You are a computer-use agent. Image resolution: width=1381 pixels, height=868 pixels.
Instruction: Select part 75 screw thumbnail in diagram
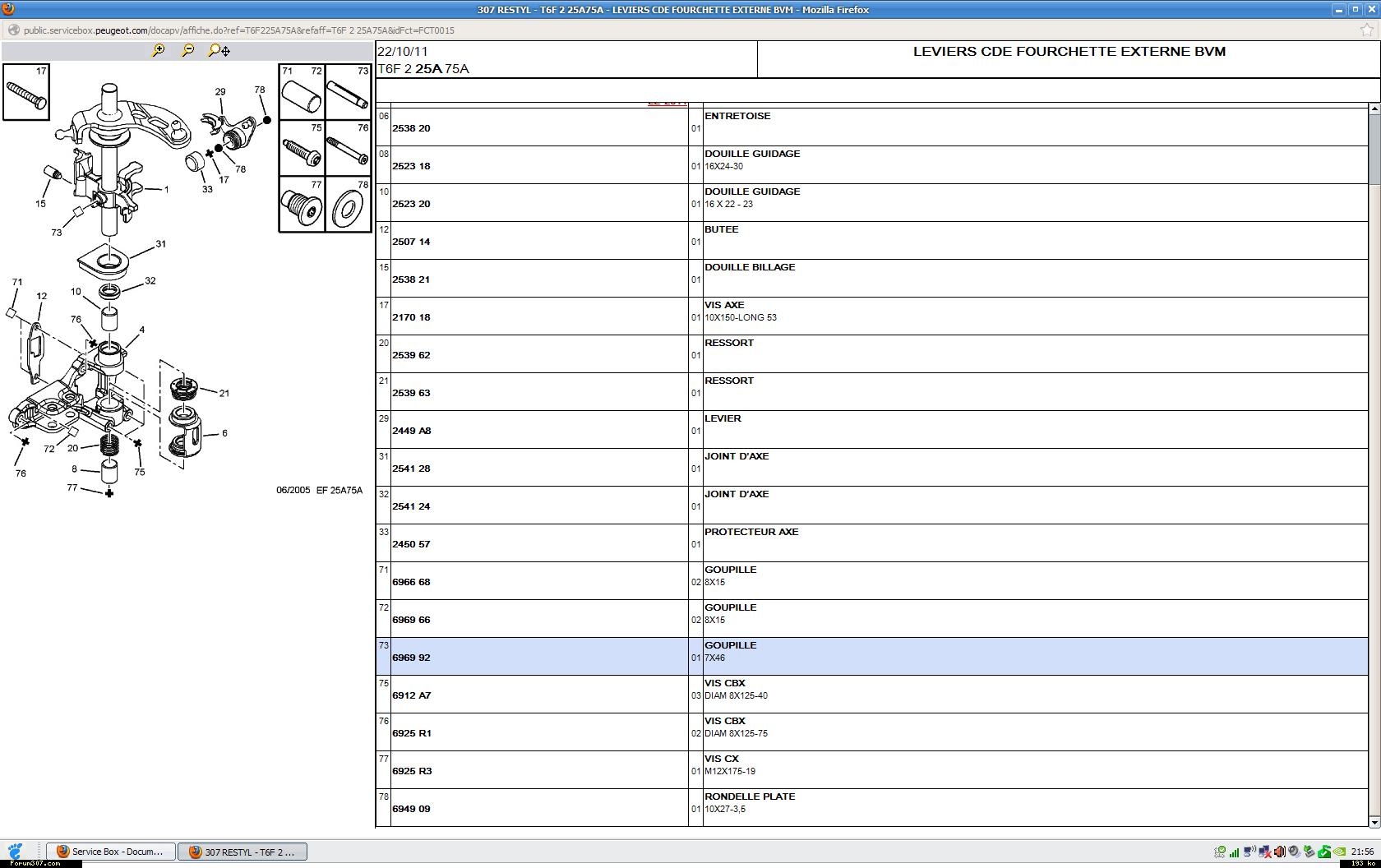point(303,148)
